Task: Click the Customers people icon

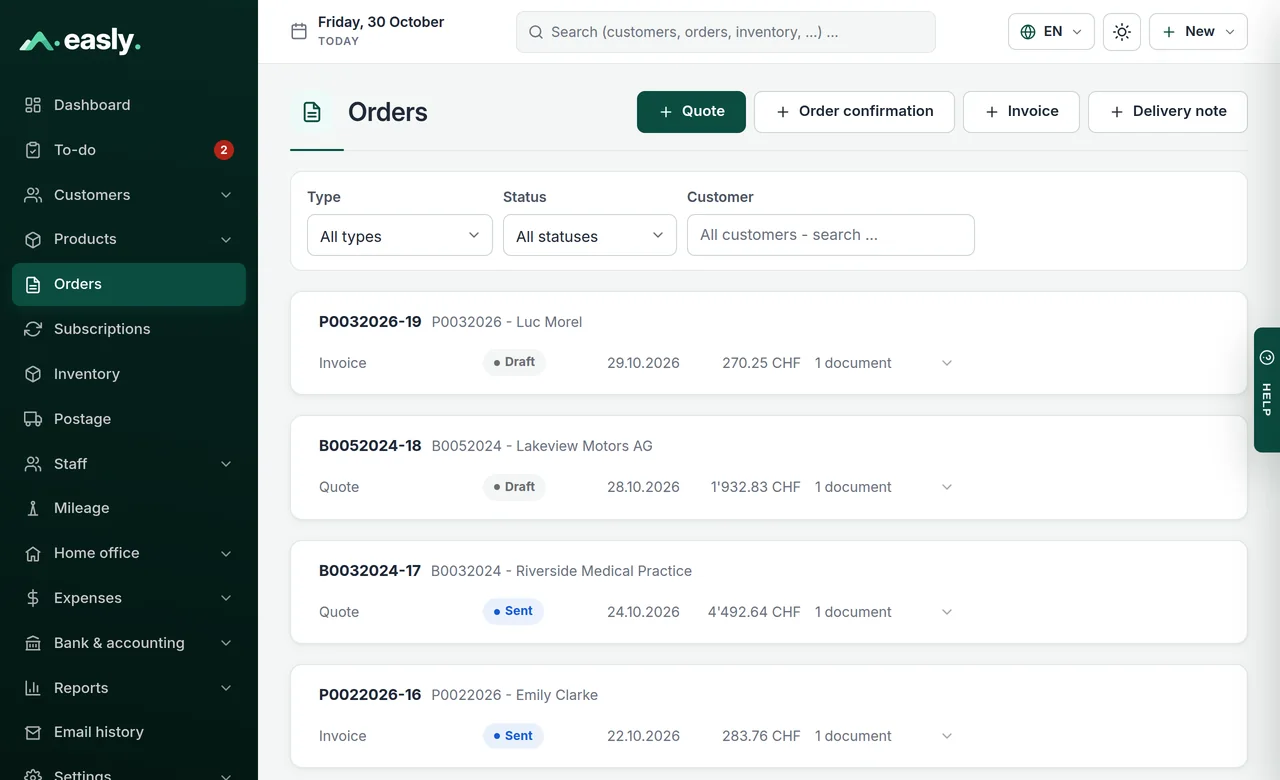Action: [33, 195]
